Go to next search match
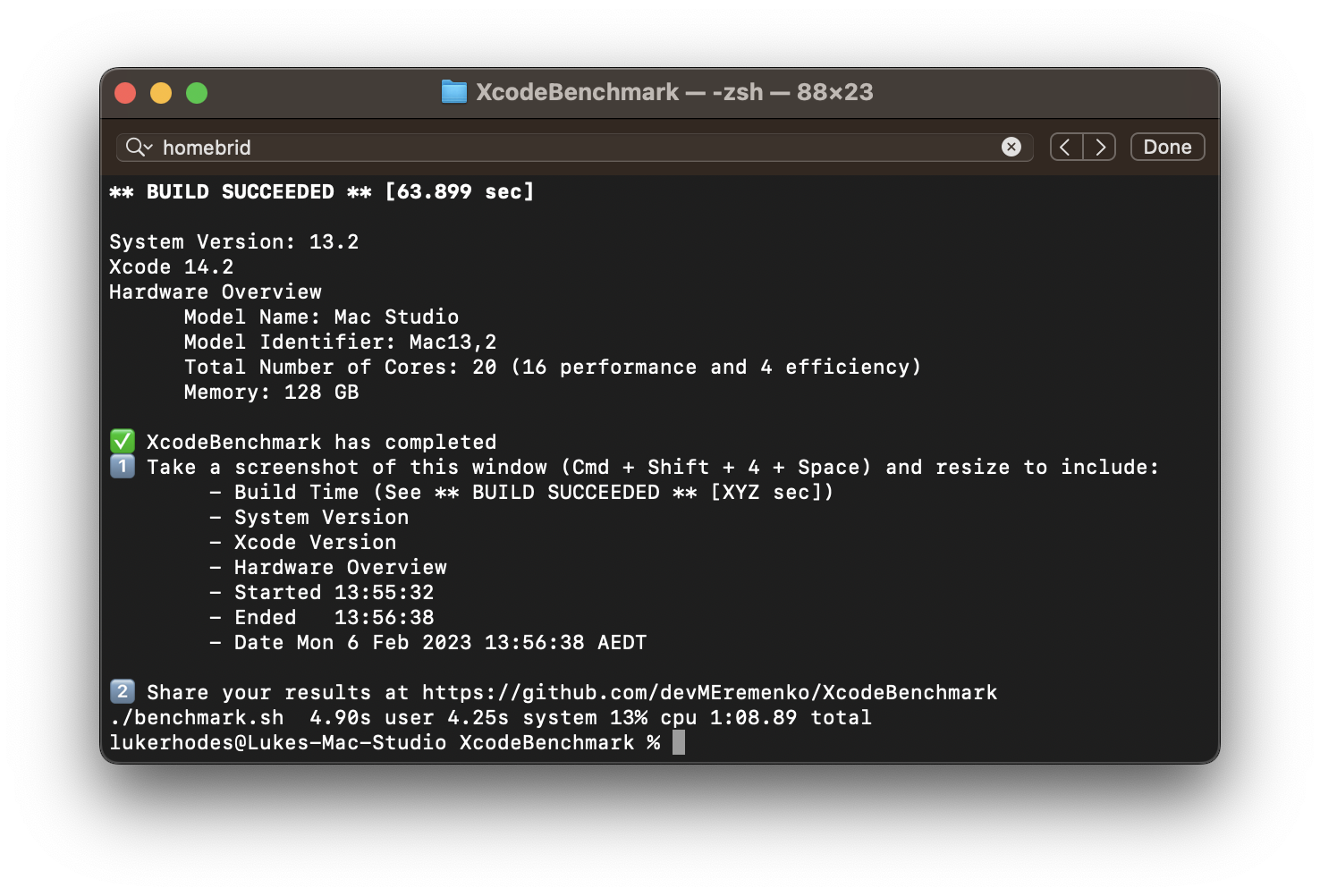The image size is (1320, 896). click(x=1100, y=147)
